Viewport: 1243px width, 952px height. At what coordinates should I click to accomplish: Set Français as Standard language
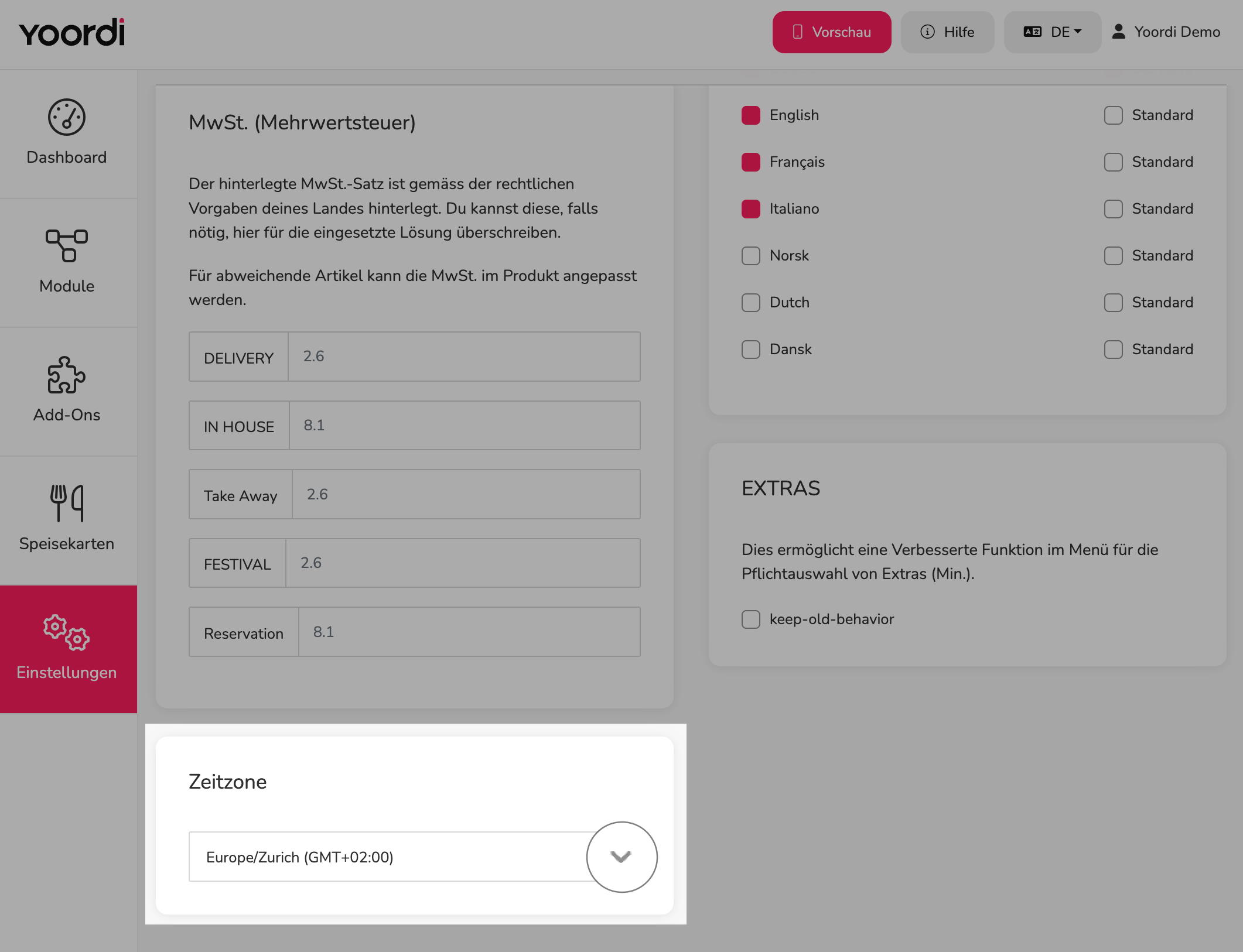[x=1114, y=162]
